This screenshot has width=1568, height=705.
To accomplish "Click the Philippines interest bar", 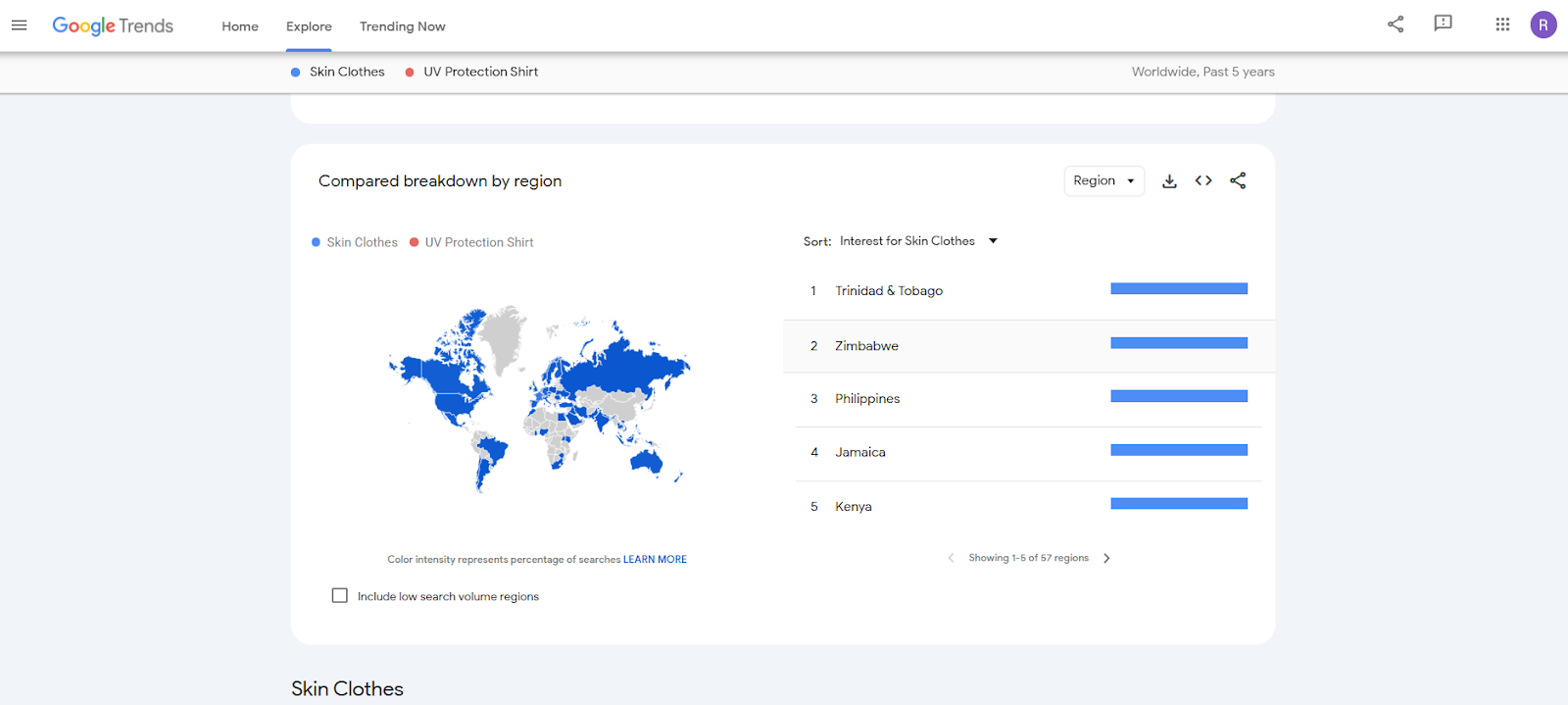I will tap(1179, 396).
